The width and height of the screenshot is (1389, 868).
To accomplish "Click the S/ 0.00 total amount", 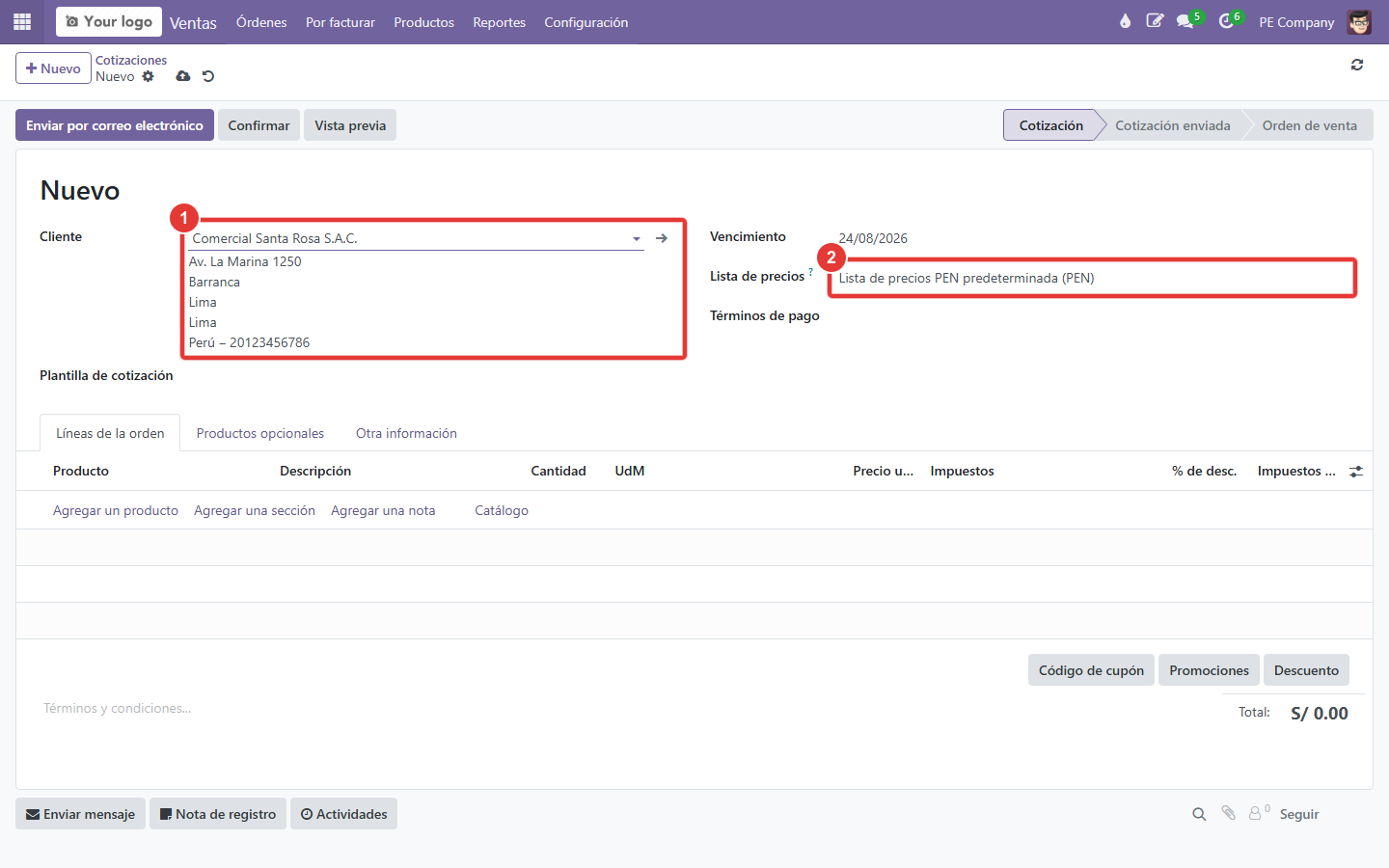I will click(x=1320, y=714).
